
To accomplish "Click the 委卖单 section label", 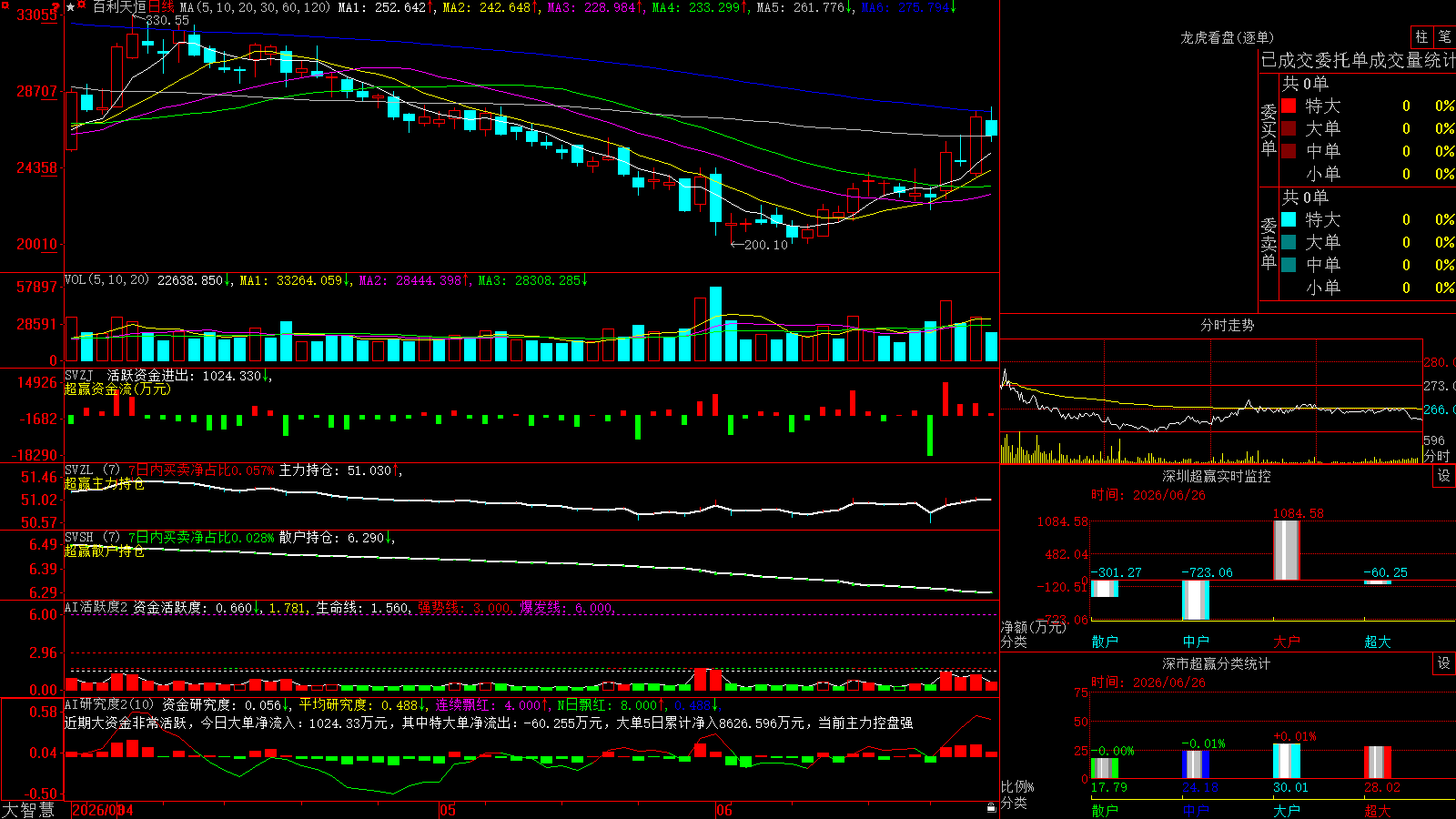I will [x=1269, y=243].
